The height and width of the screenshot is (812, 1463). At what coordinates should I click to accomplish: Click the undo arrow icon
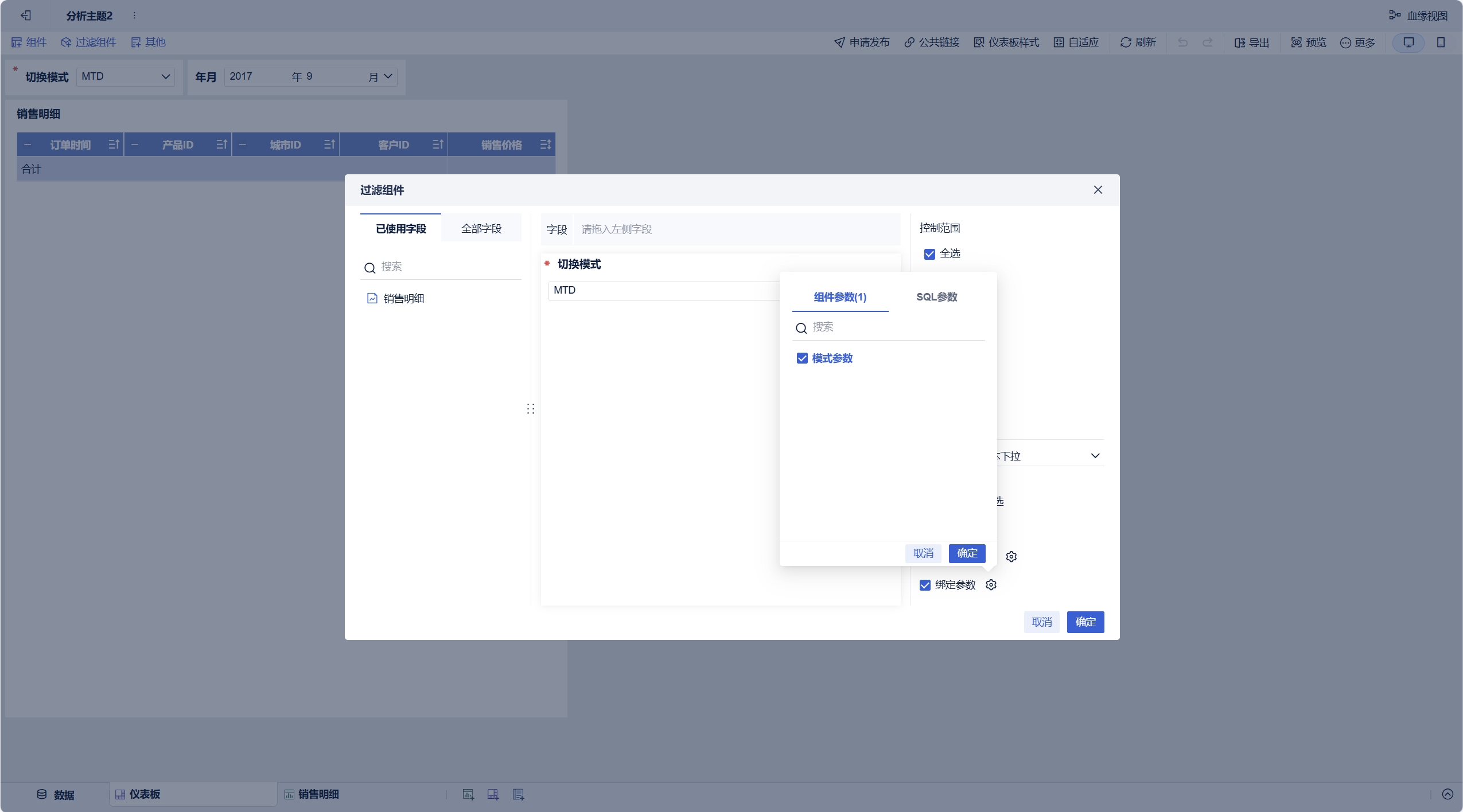[x=1182, y=42]
